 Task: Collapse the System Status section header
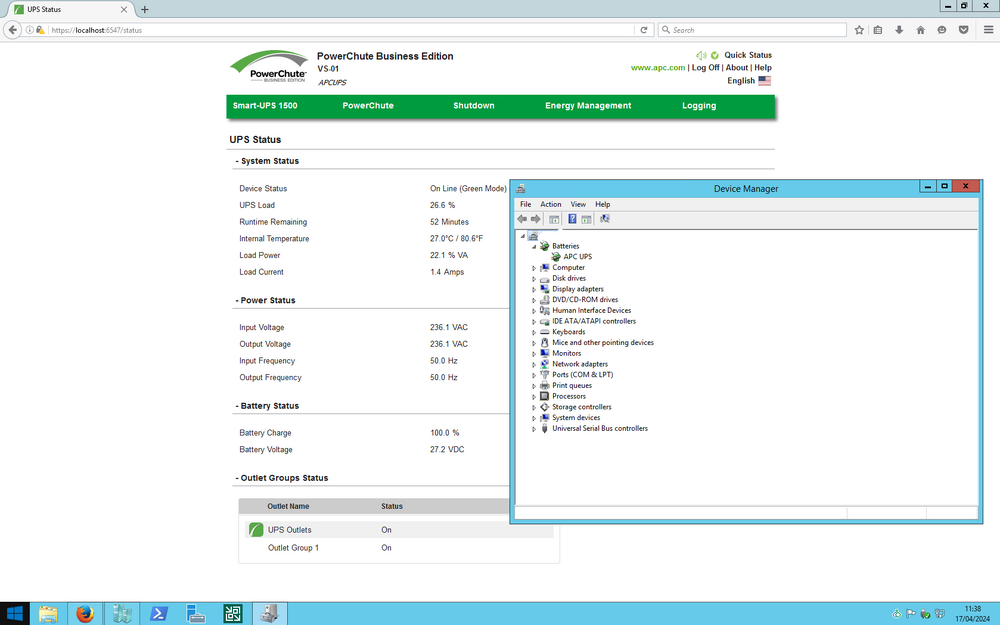pyautogui.click(x=267, y=161)
